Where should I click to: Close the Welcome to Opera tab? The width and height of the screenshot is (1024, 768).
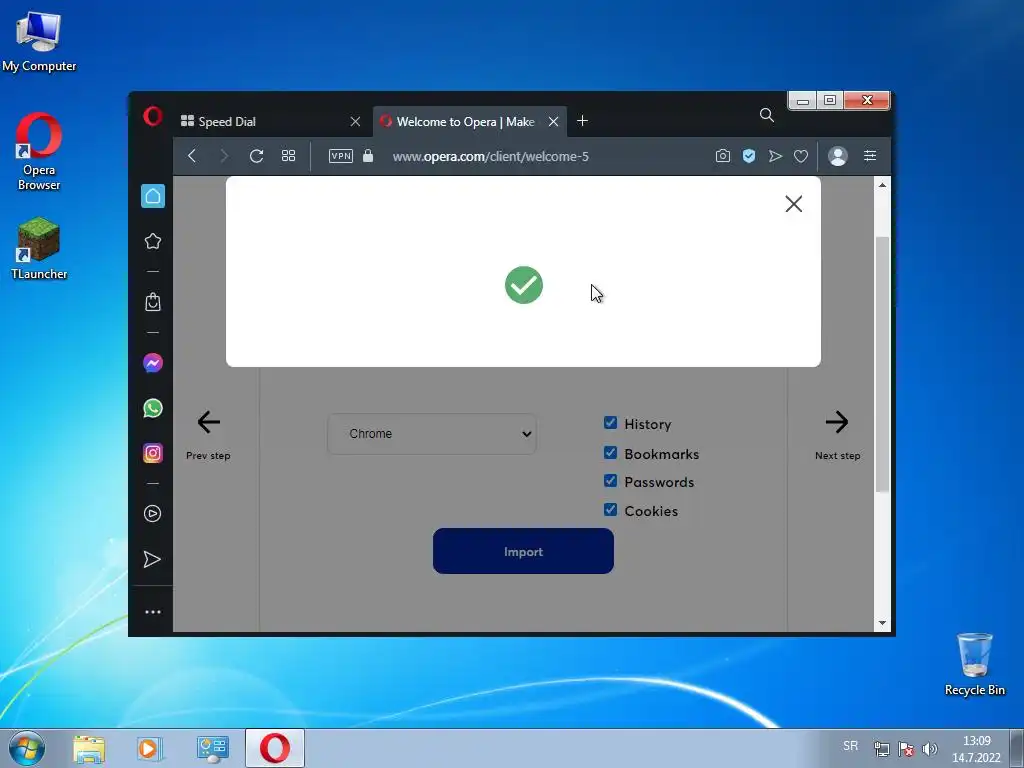point(553,121)
